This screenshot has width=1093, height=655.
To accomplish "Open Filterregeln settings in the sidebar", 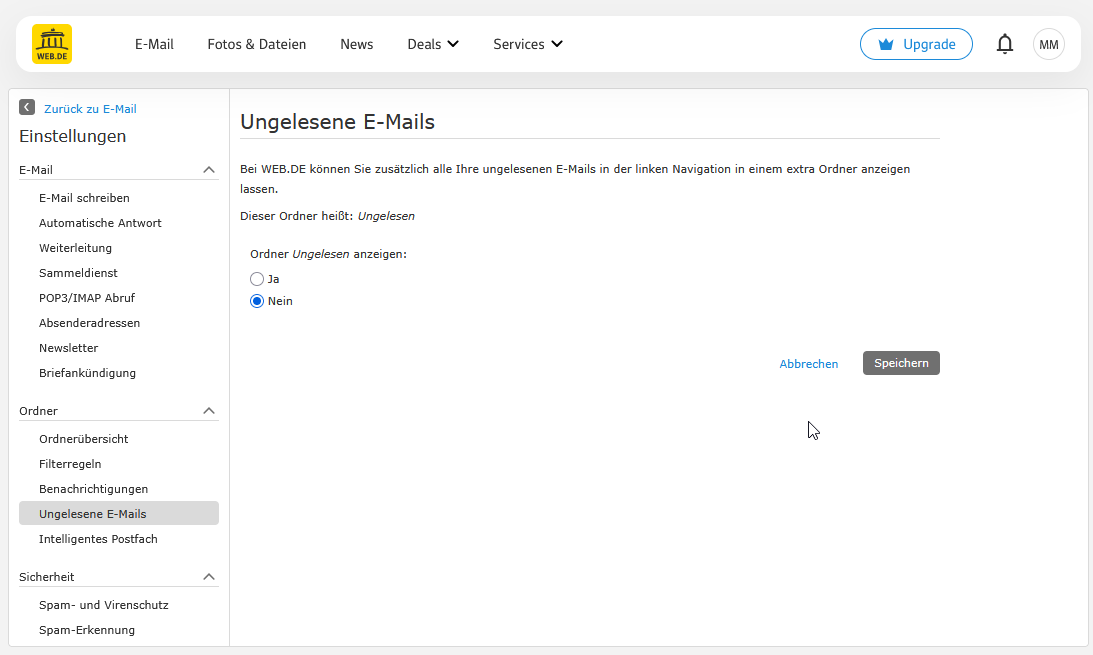I will pos(70,464).
